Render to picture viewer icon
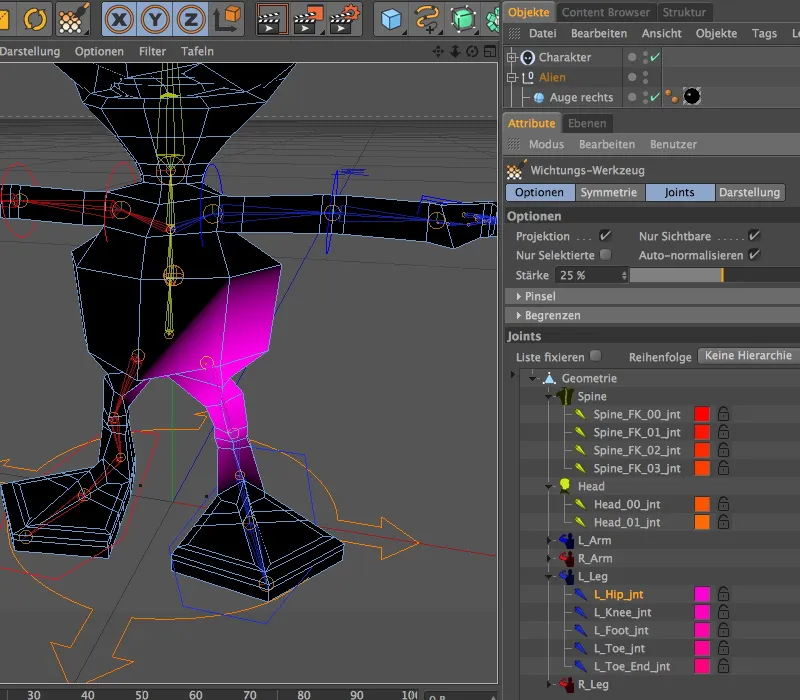The image size is (800, 700). 309,19
